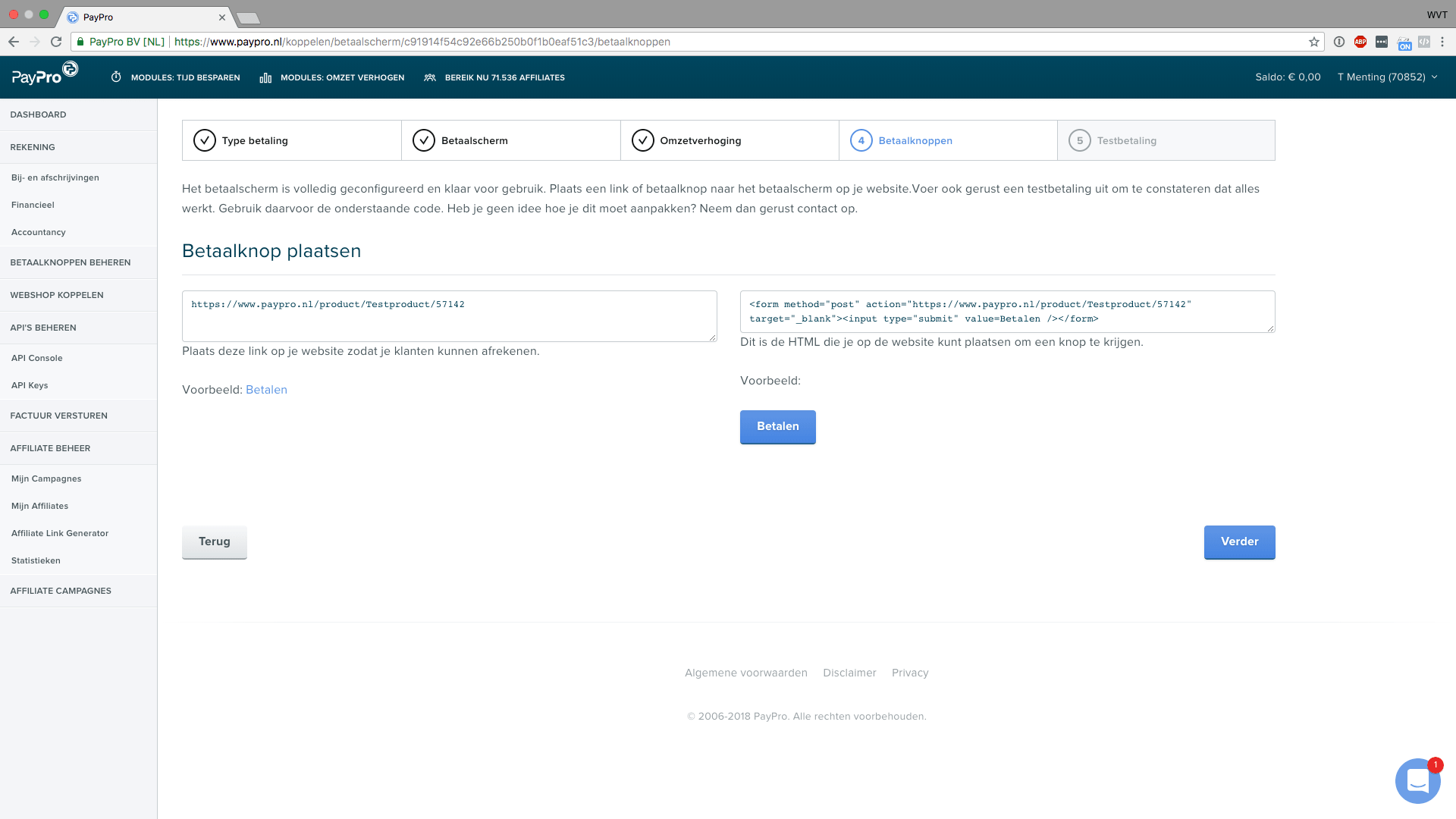Click step 5 number circle

1080,140
